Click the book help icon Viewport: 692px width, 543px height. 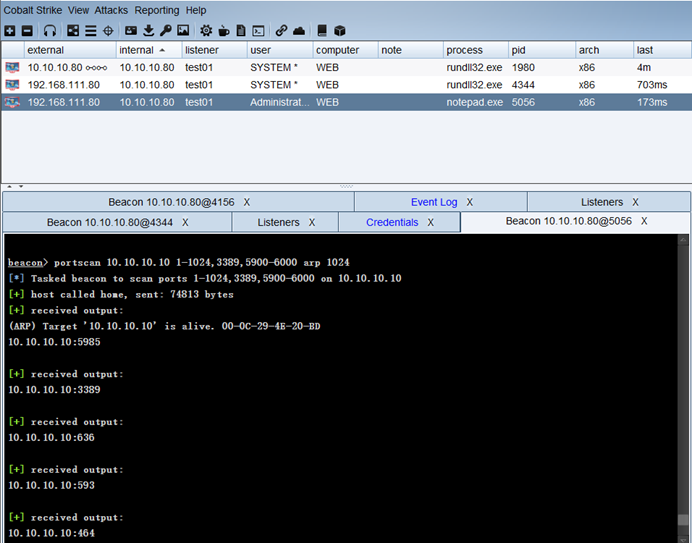[322, 30]
